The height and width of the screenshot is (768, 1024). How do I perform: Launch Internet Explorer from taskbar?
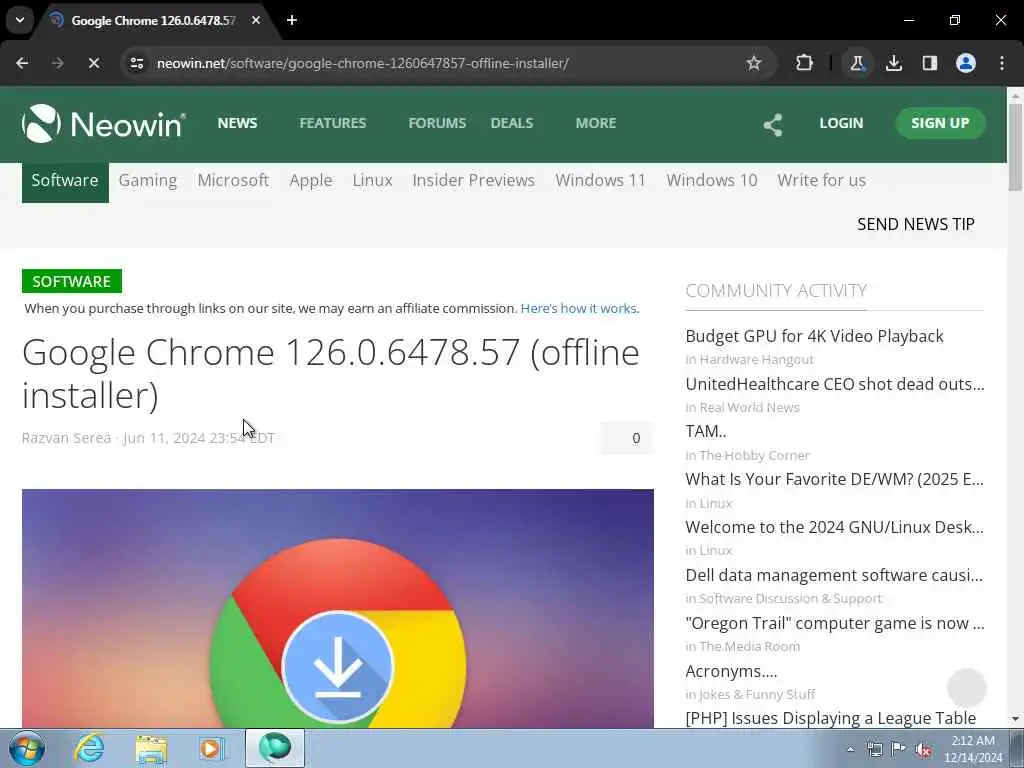89,748
